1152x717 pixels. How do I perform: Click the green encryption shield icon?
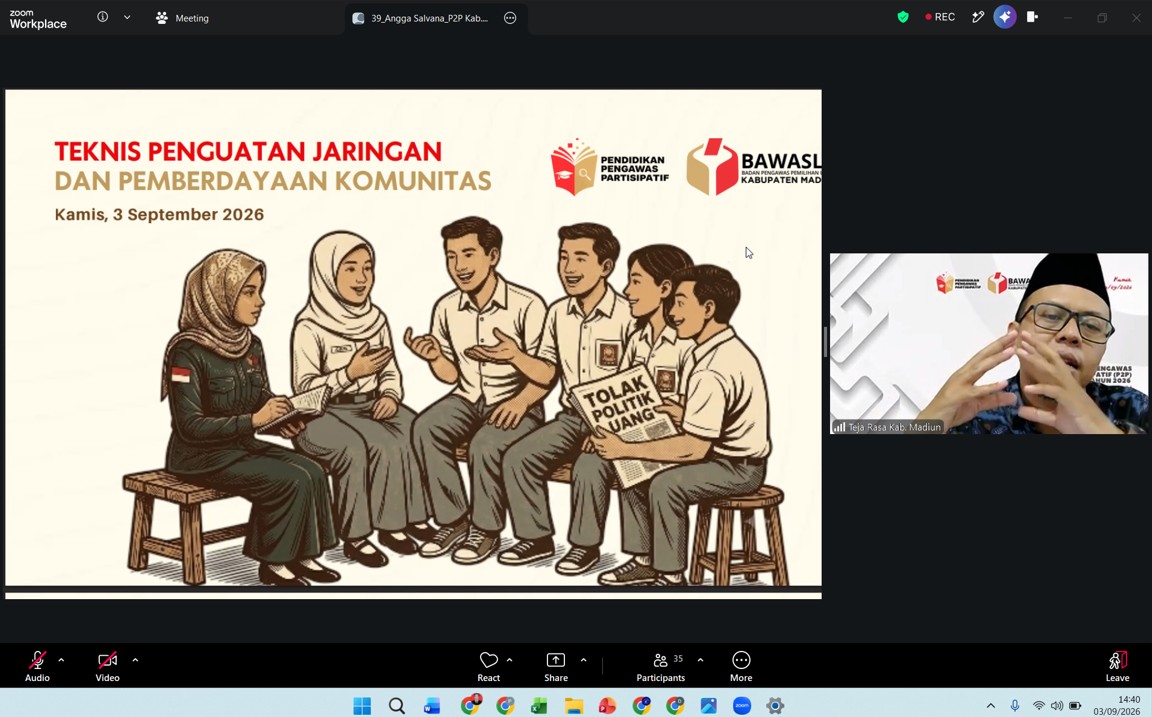coord(903,17)
